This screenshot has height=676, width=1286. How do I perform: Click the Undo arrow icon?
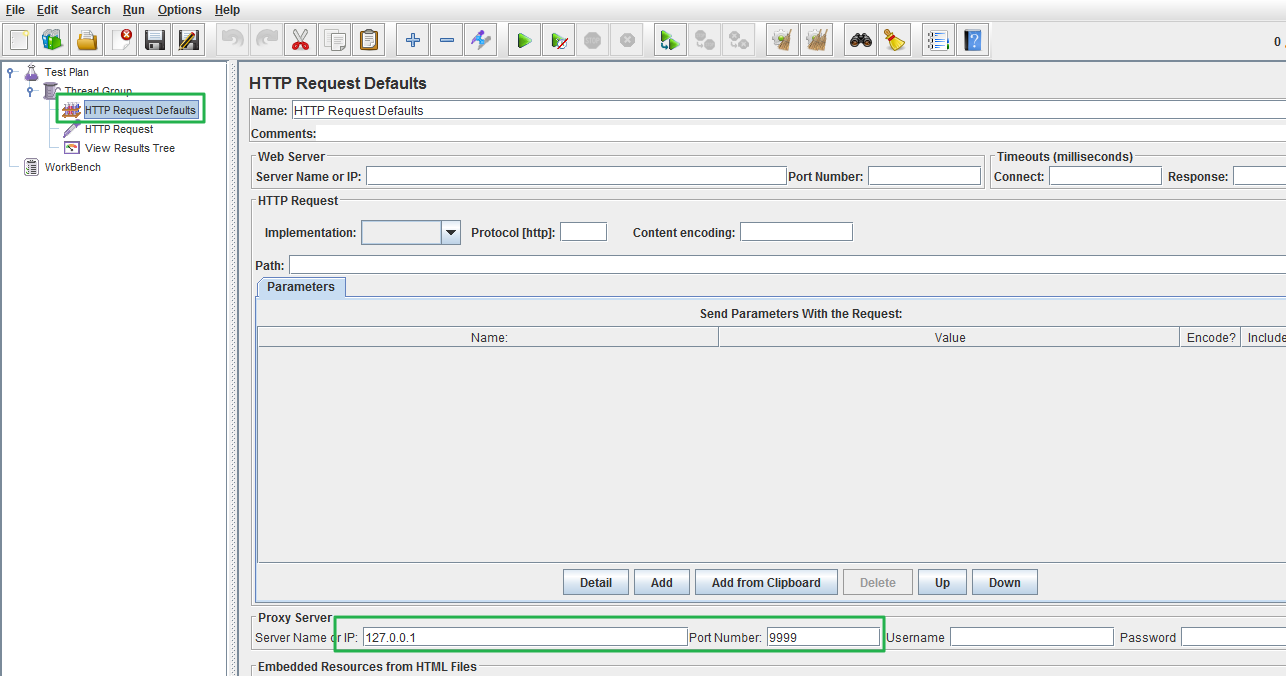point(233,41)
